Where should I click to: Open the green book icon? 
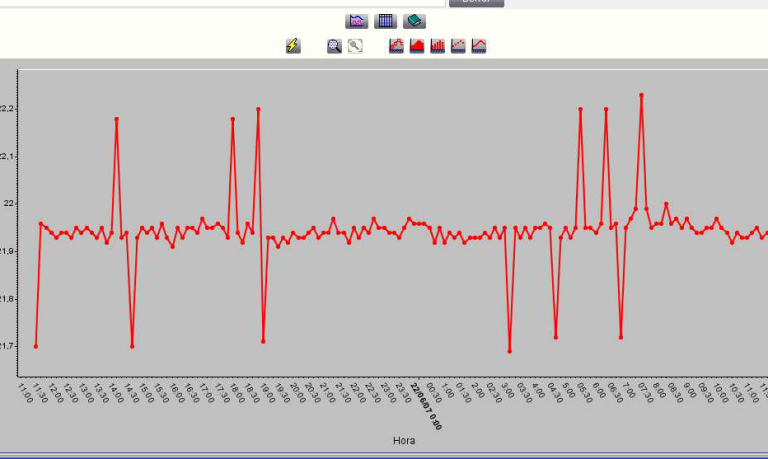(x=415, y=21)
